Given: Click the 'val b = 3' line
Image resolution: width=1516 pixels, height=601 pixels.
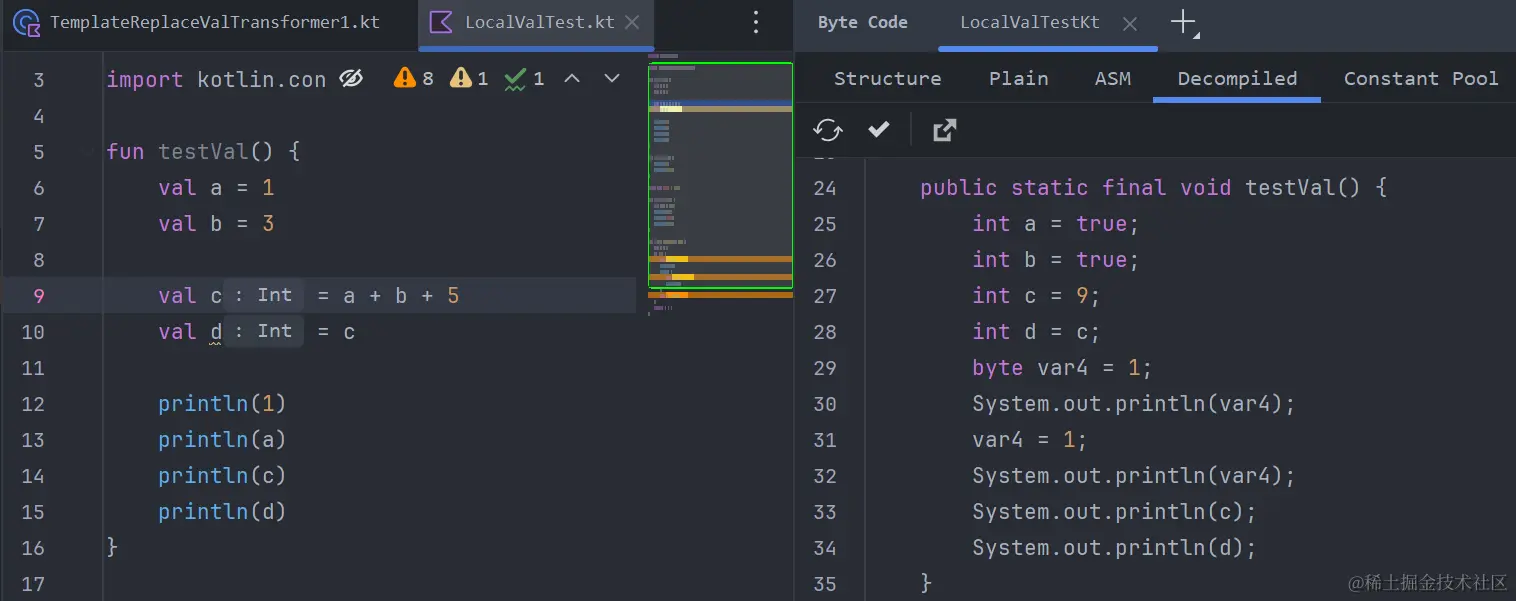Looking at the screenshot, I should (216, 223).
